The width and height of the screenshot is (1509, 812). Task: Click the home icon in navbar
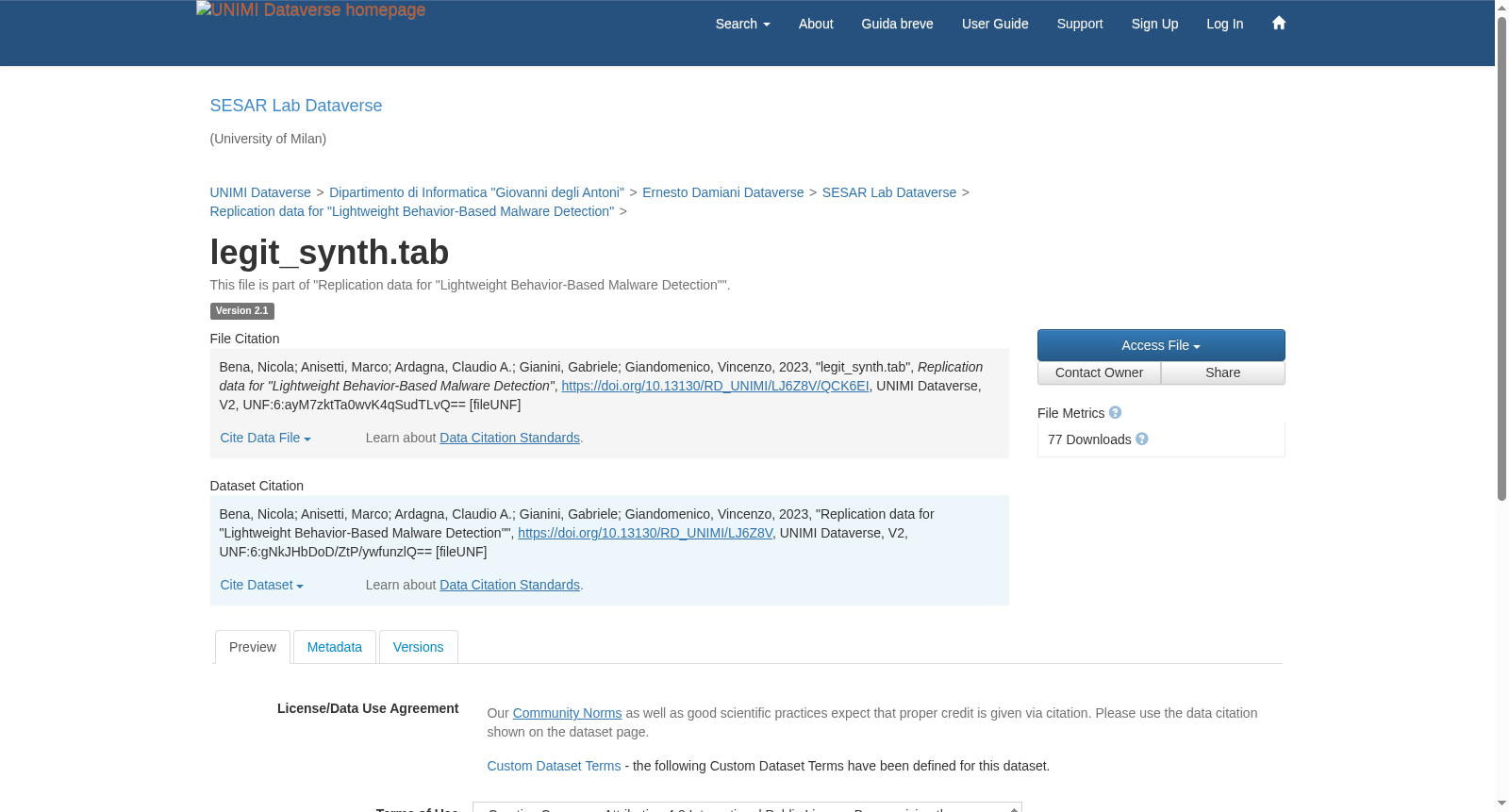(x=1279, y=23)
